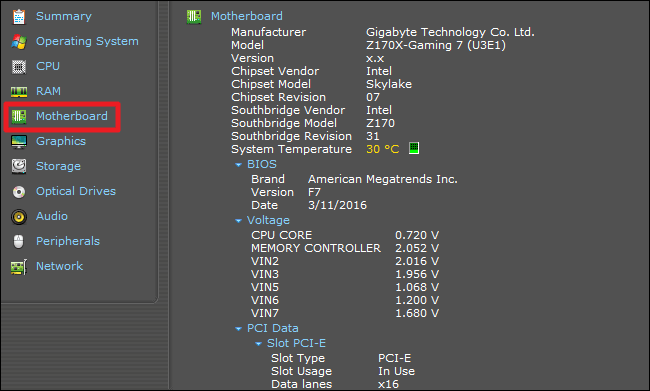Screen dimensions: 650x391
Task: Click the Storage hard drive icon
Action: point(19,166)
